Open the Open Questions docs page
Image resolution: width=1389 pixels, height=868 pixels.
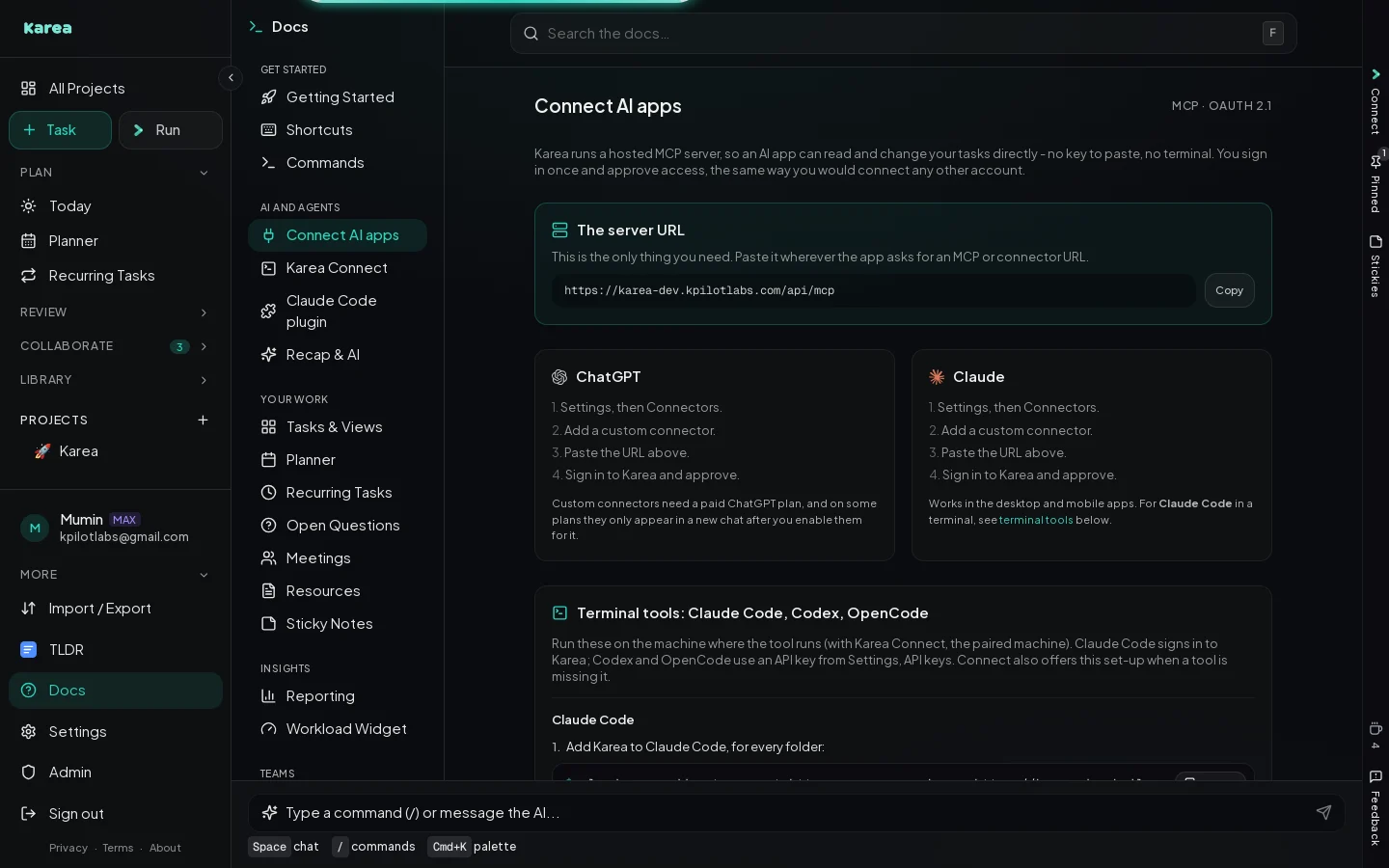click(x=338, y=526)
